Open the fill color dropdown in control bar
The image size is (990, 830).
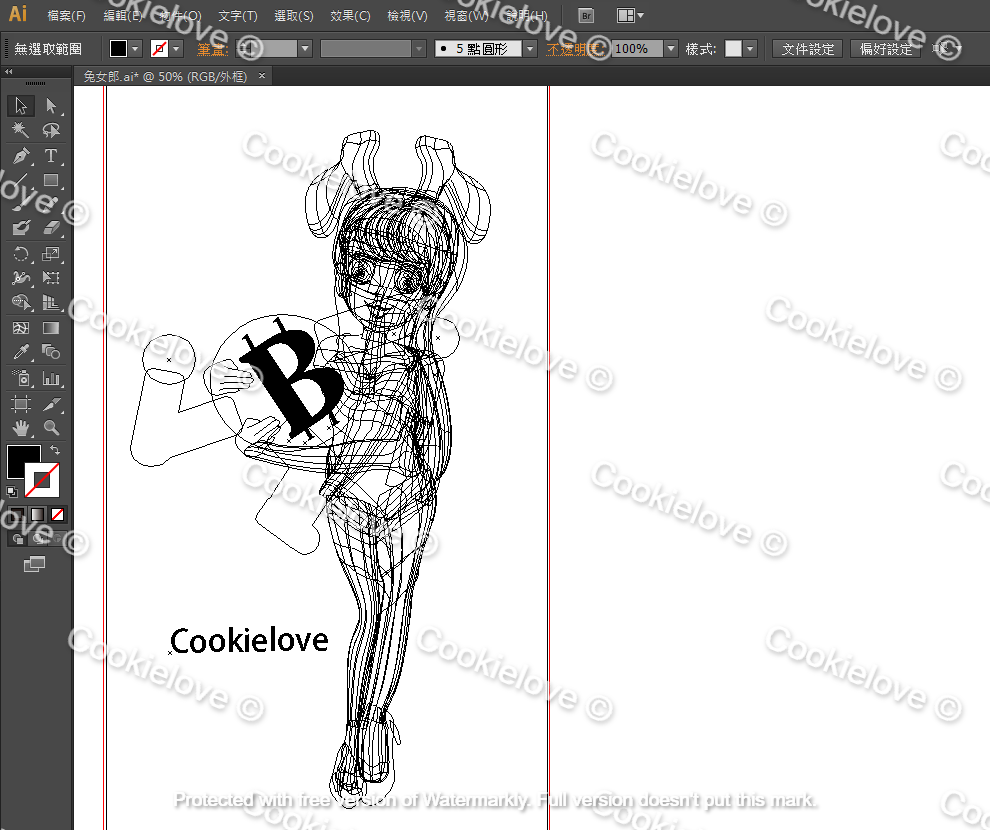coord(135,49)
